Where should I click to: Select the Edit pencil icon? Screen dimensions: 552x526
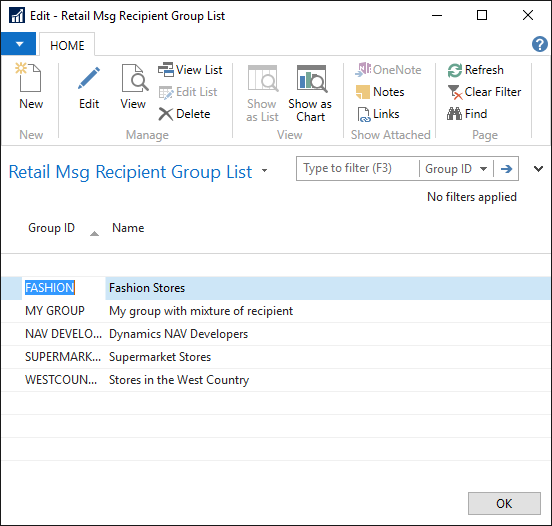tap(89, 78)
